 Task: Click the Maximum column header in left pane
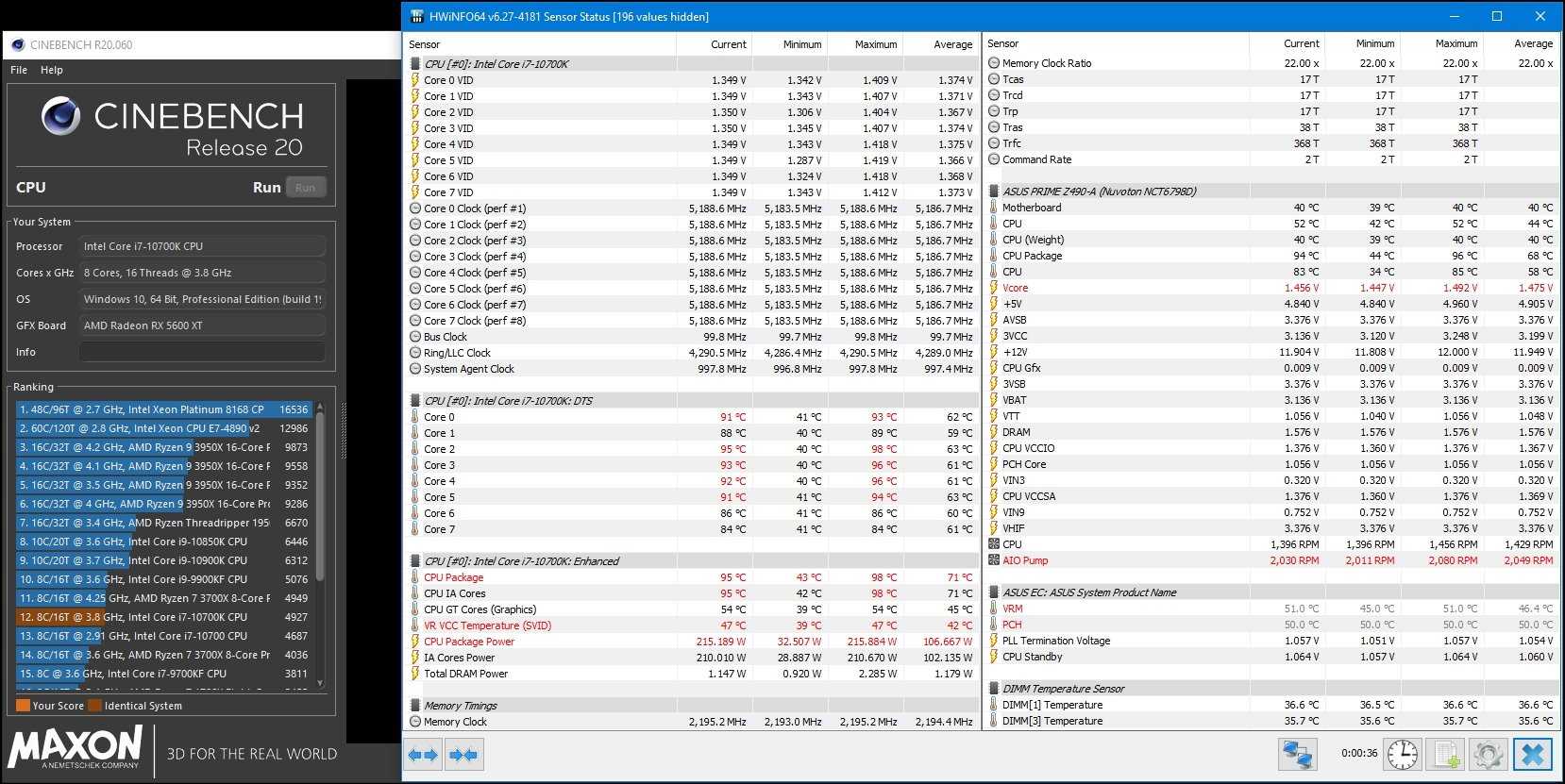[875, 44]
